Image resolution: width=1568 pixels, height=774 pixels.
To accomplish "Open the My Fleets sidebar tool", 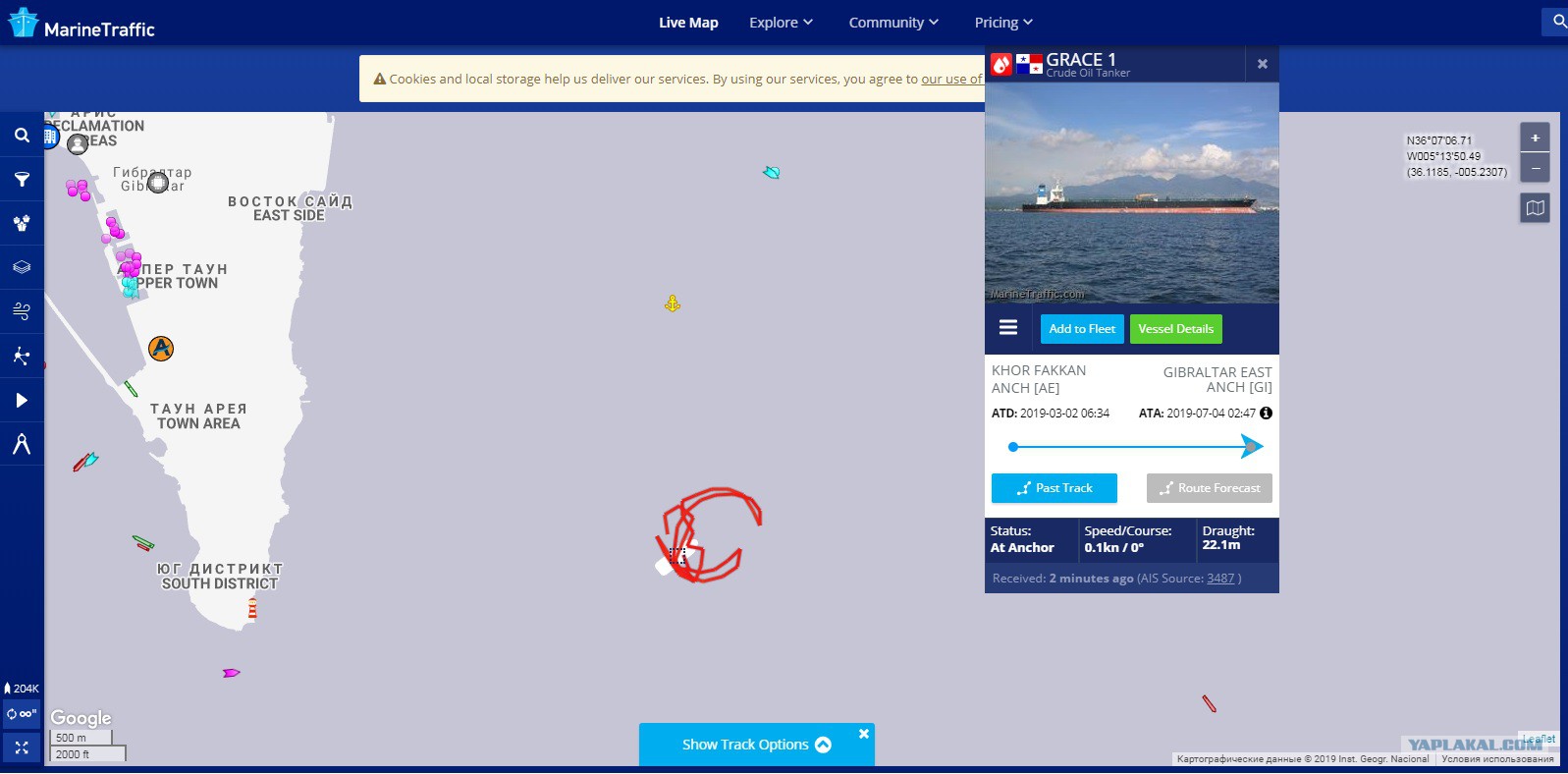I will [x=22, y=223].
